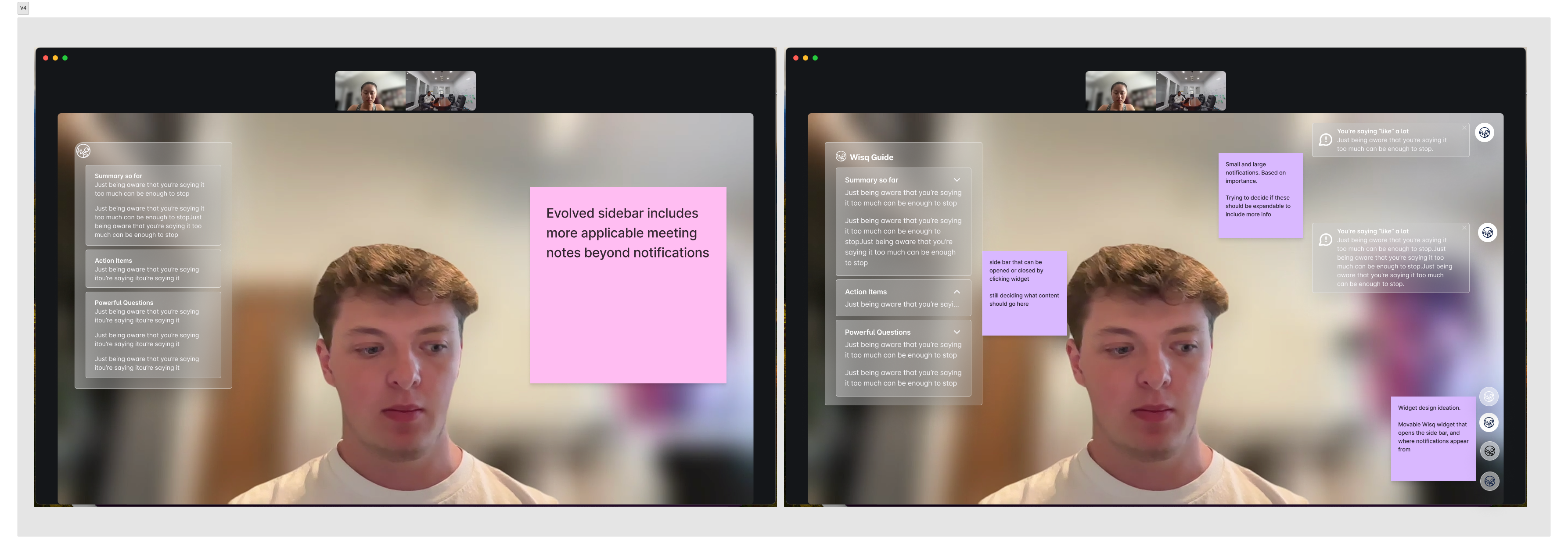This screenshot has height=554, width=1568.
Task: Open the V4 page tab
Action: point(23,8)
